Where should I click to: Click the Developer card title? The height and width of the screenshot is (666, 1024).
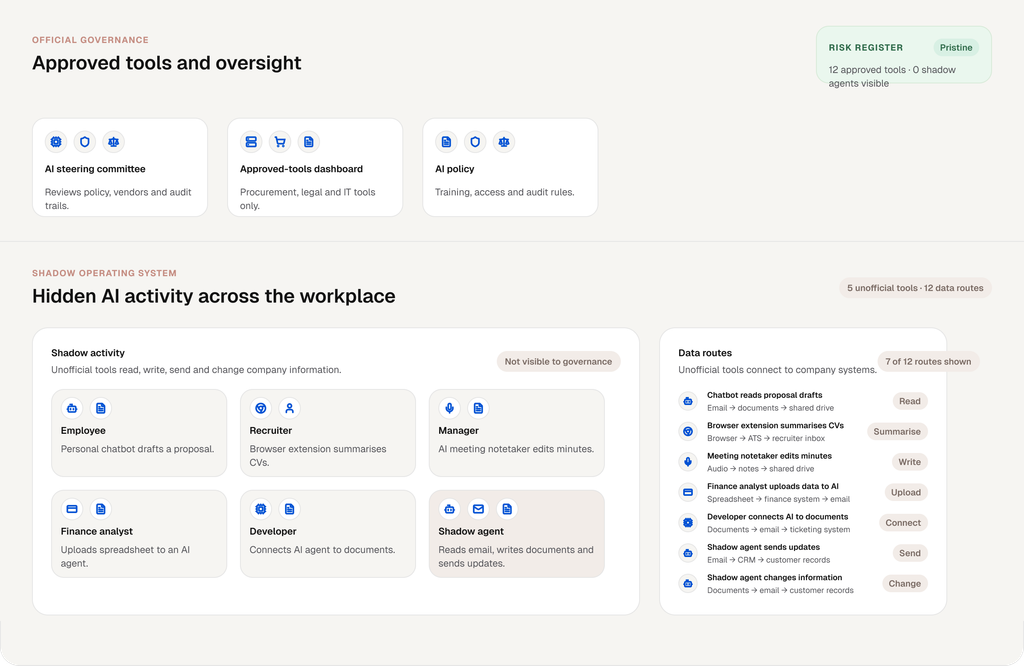tap(273, 531)
